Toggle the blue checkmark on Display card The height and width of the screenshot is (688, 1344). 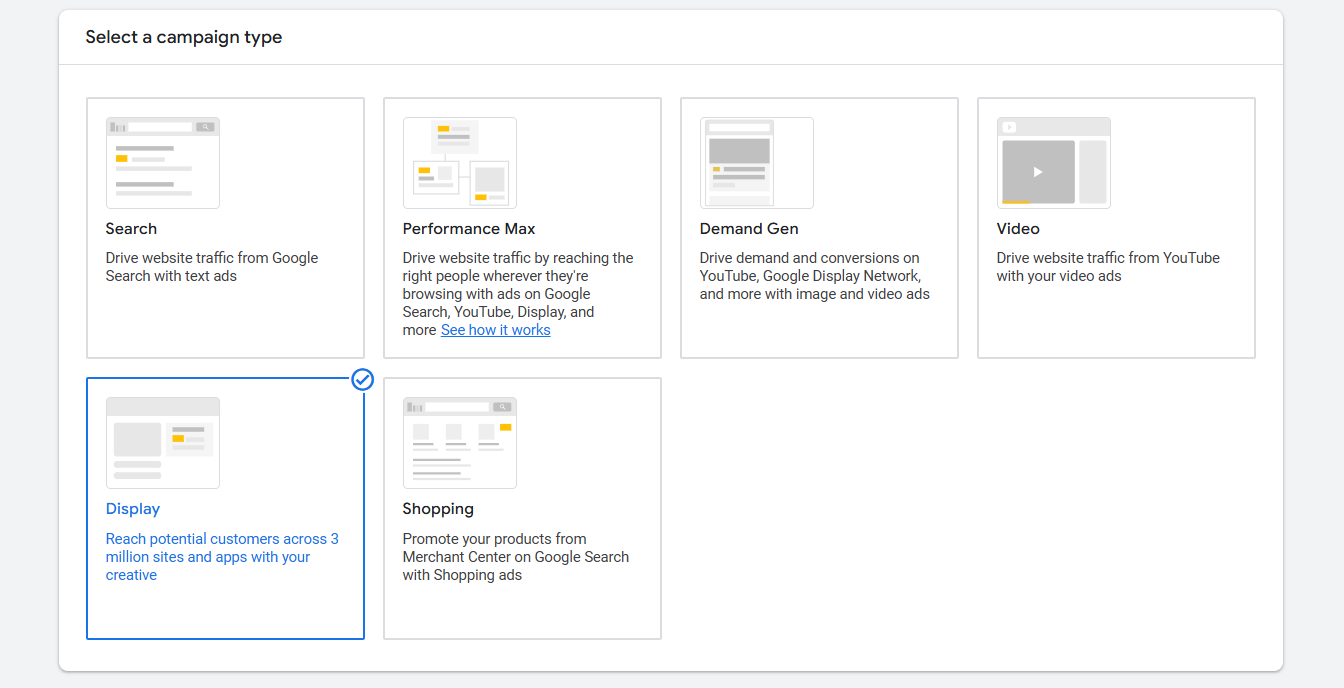(363, 379)
